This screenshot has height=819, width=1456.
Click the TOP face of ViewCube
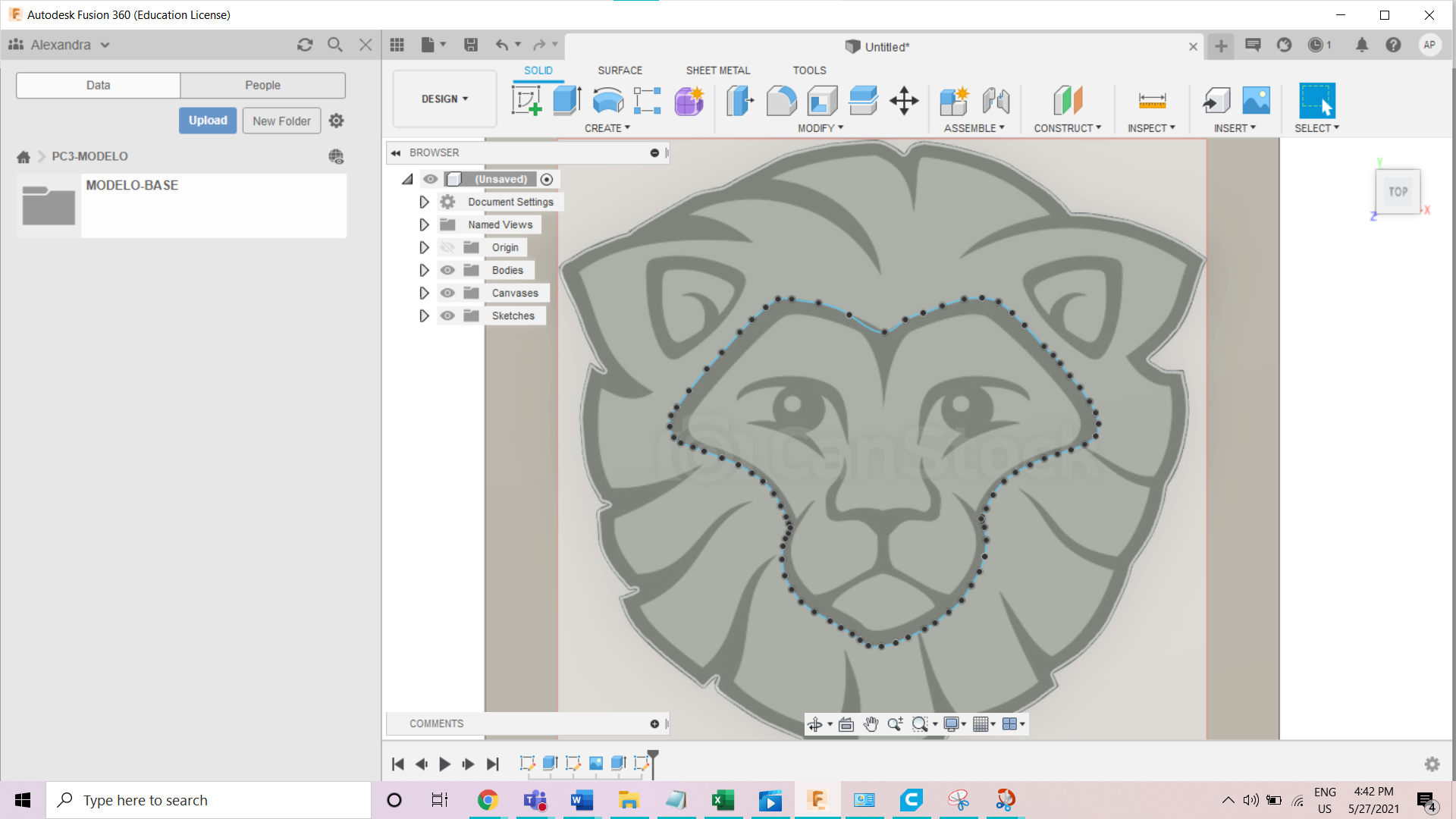[1398, 192]
